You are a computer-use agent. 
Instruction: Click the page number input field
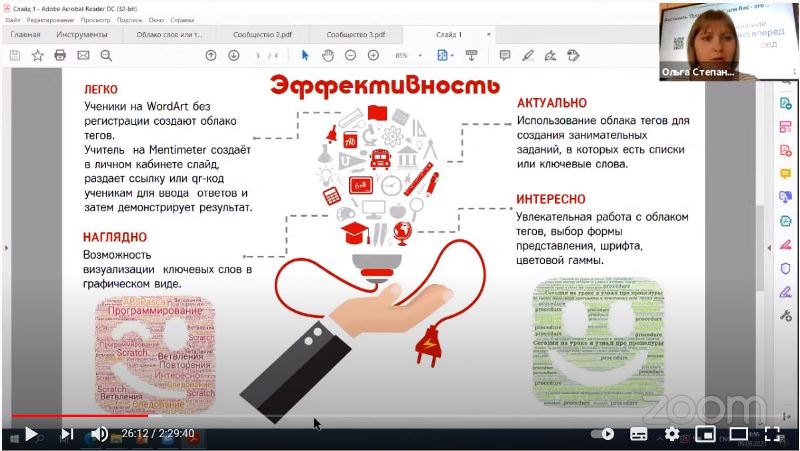click(x=258, y=55)
